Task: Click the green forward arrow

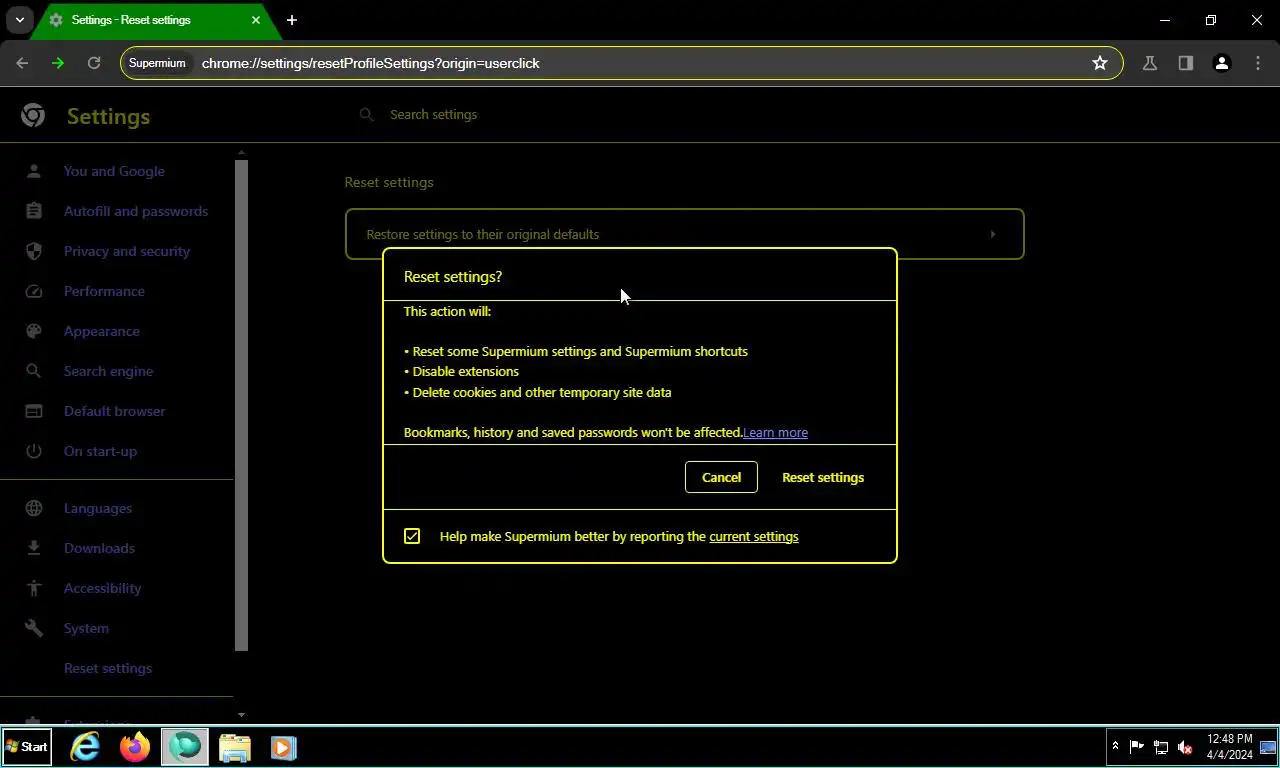Action: (x=58, y=63)
